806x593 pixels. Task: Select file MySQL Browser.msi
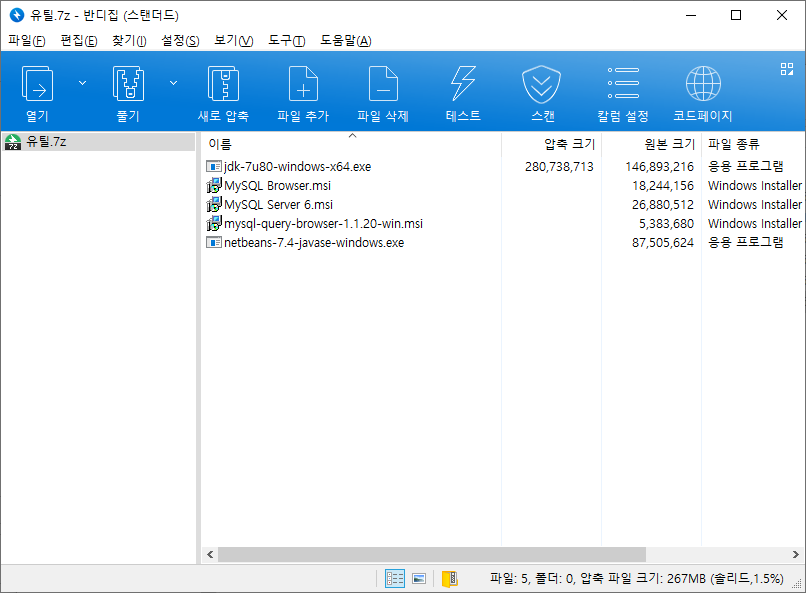[x=278, y=186]
